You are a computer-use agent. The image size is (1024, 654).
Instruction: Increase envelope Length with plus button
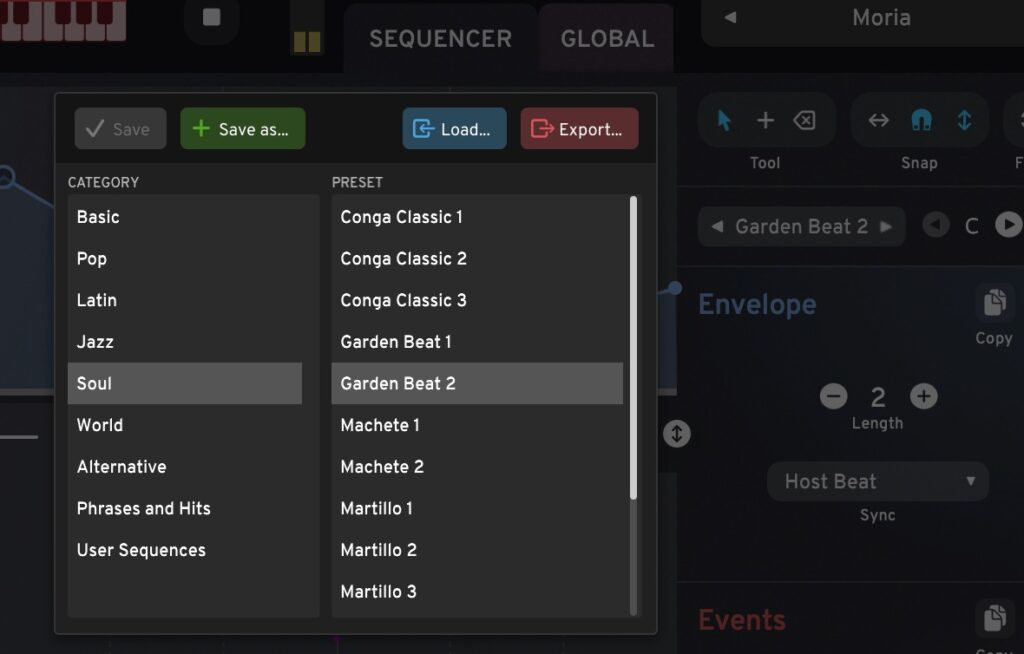pos(924,397)
